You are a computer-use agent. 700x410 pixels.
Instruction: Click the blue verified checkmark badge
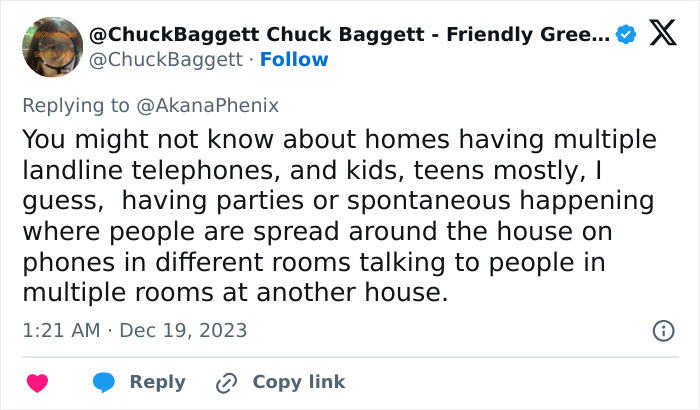tap(626, 35)
